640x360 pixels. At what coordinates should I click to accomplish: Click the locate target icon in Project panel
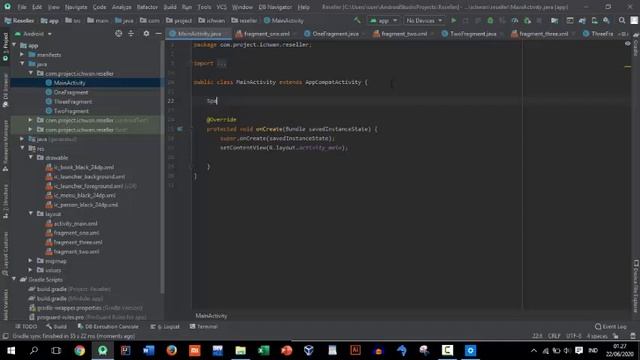[x=118, y=34]
